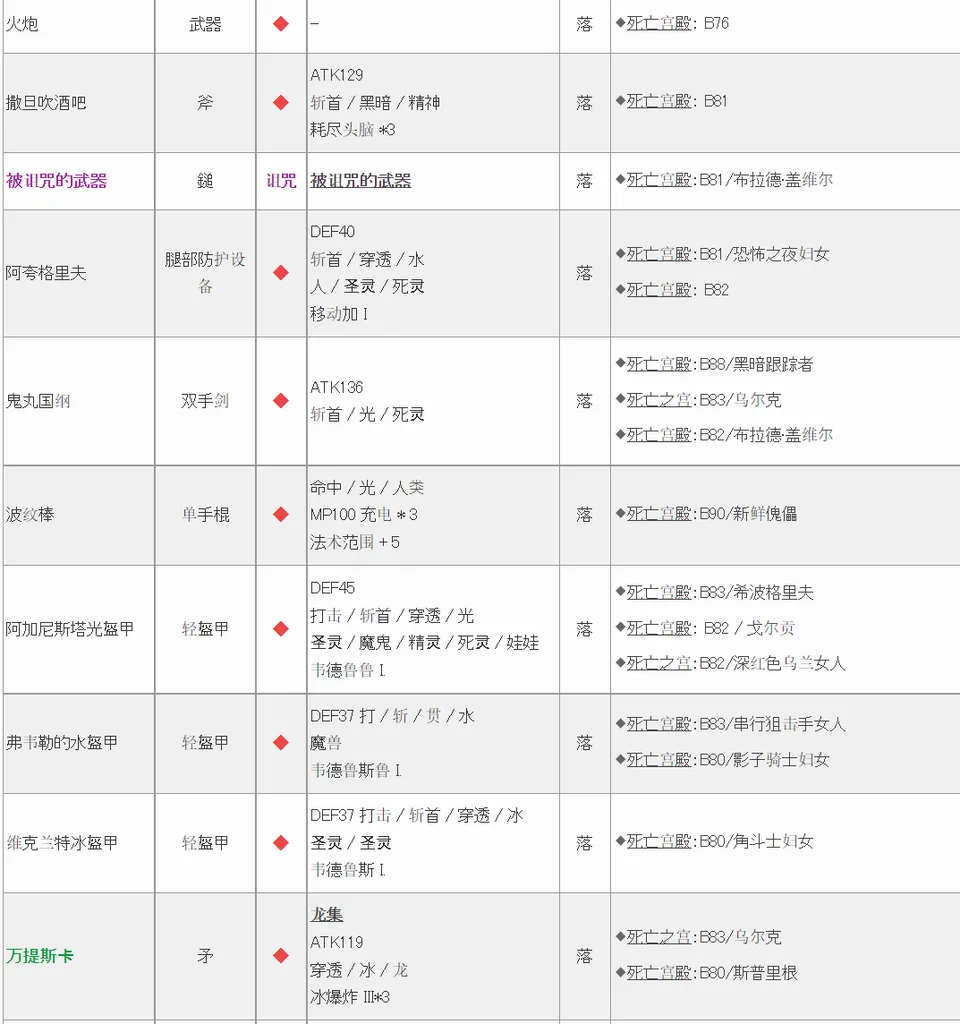The image size is (960, 1024).
Task: Click the 死亡宫殿 link for B80/斯普里根
Action: pyautogui.click(x=659, y=973)
